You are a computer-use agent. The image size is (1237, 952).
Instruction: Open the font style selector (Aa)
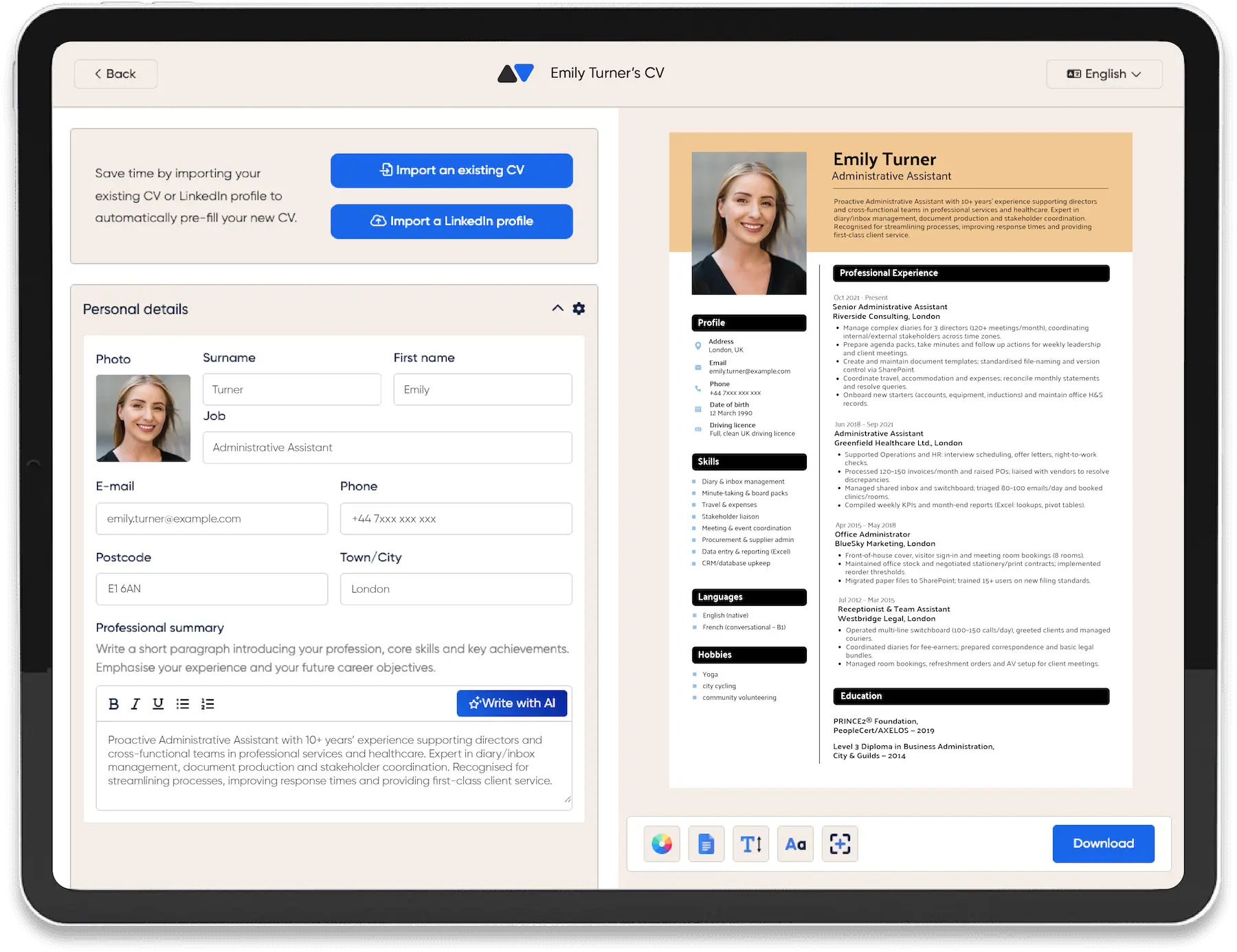pyautogui.click(x=795, y=843)
